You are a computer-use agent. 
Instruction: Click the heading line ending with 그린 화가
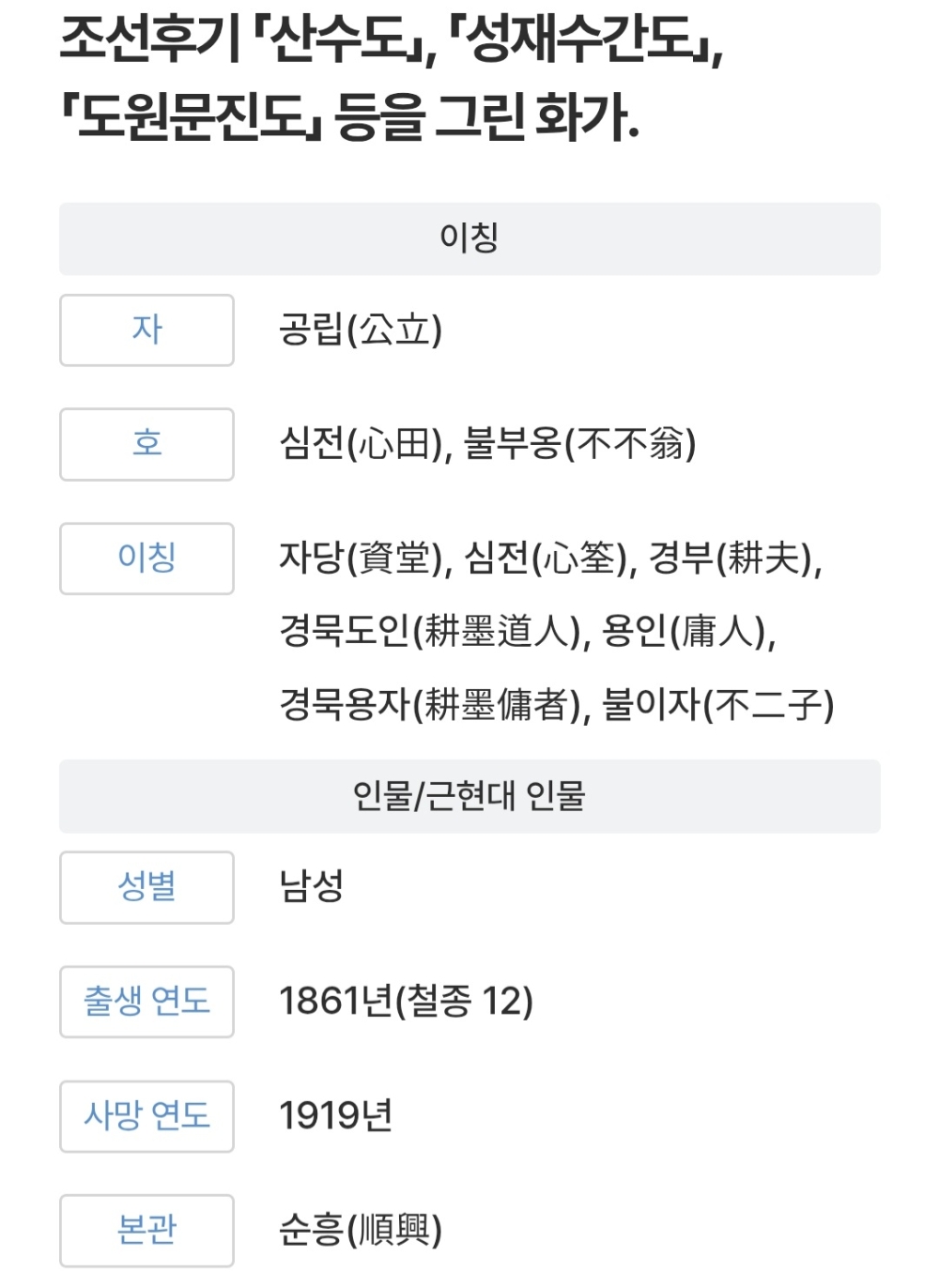[x=349, y=118]
